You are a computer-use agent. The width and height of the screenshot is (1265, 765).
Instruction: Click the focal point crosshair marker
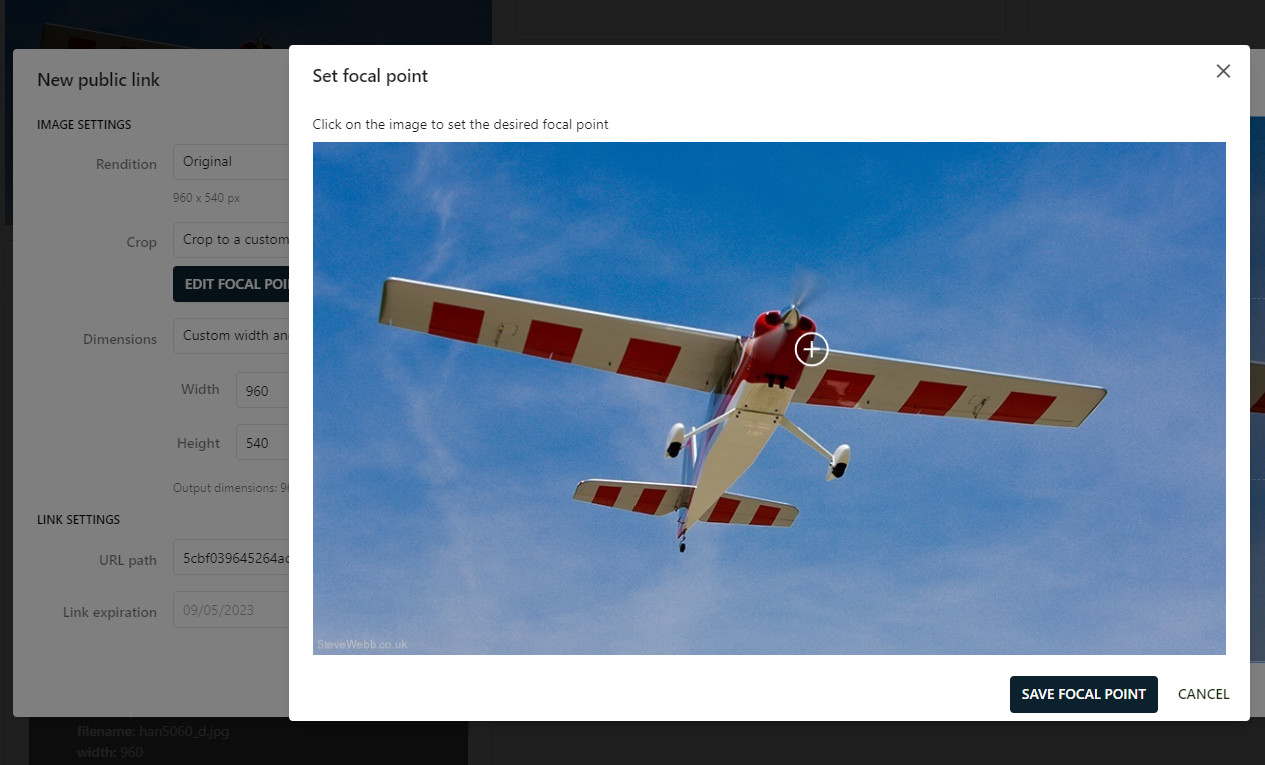[811, 349]
